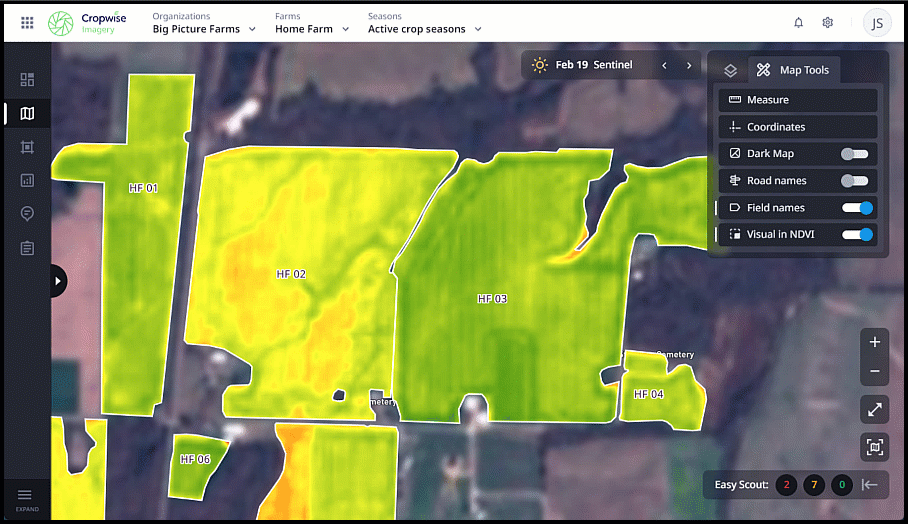Open the app launcher grid icon

(27, 22)
